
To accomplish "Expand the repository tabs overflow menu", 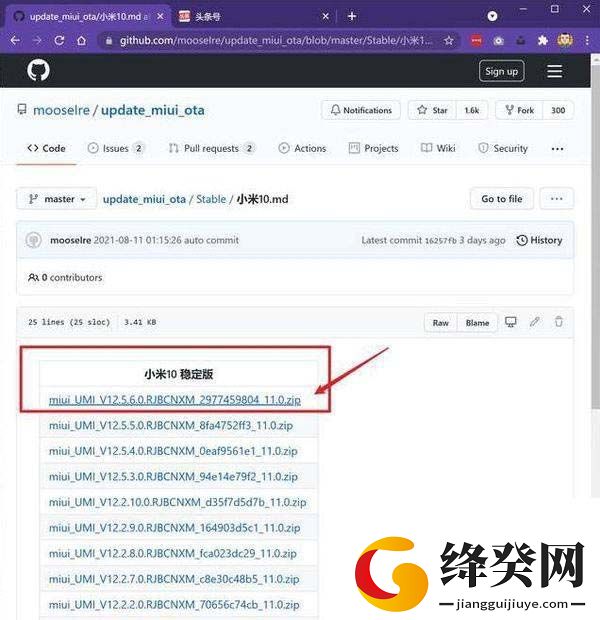I will pyautogui.click(x=557, y=149).
